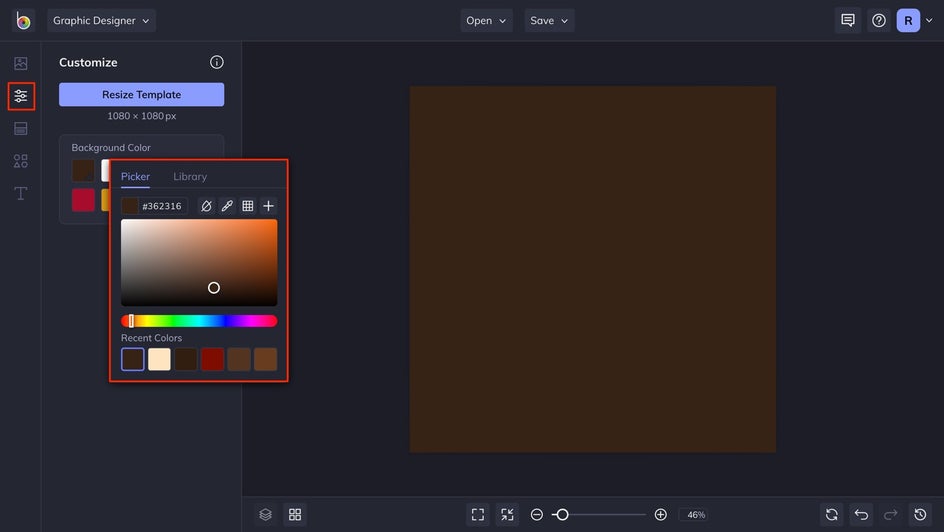This screenshot has width=944, height=532.
Task: Choose the dark red recent color swatch
Action: click(212, 359)
